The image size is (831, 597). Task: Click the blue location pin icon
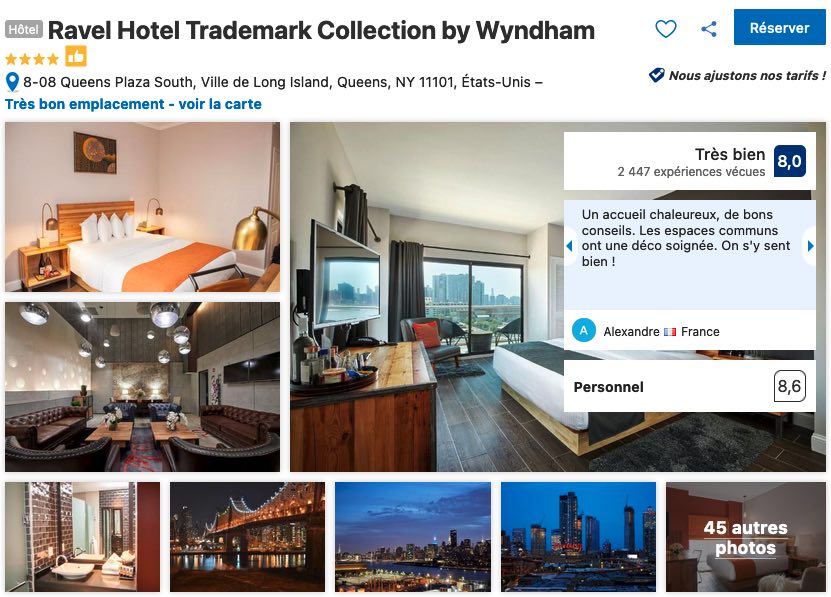12,82
